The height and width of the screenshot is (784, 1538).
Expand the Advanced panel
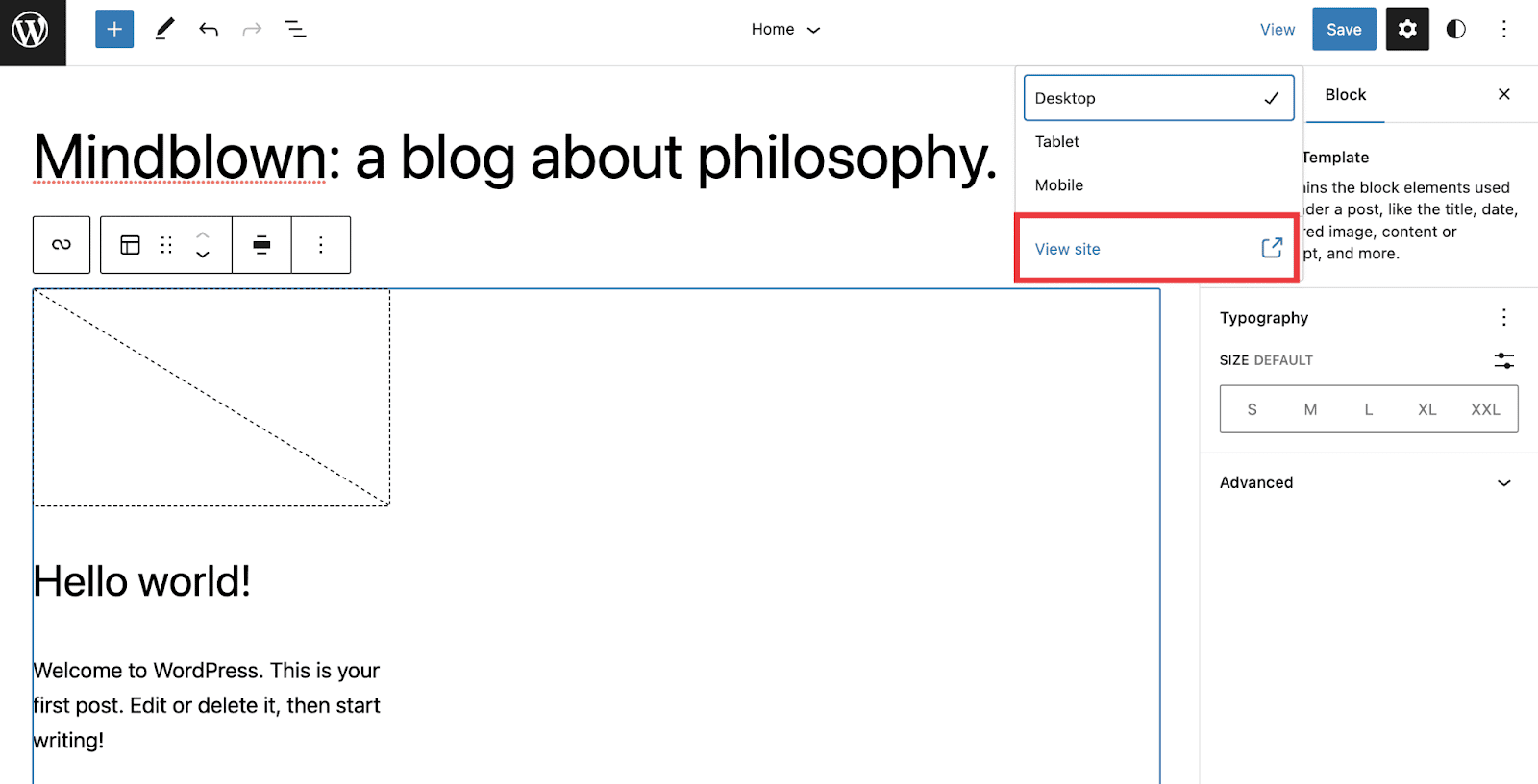tap(1369, 482)
